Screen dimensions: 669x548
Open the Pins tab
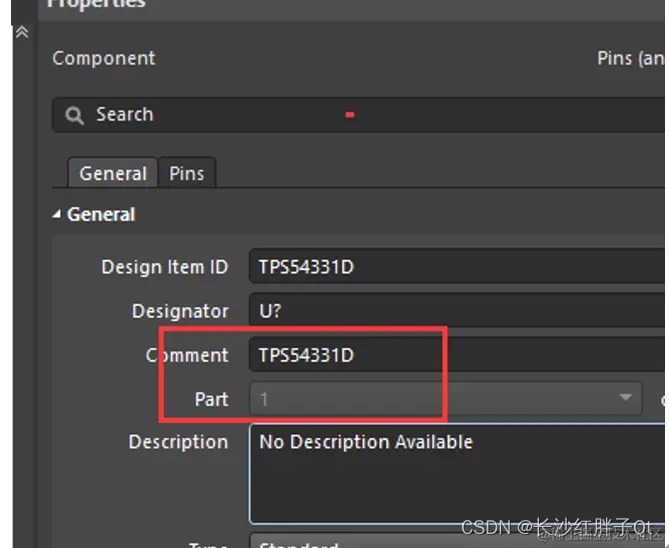[x=187, y=173]
